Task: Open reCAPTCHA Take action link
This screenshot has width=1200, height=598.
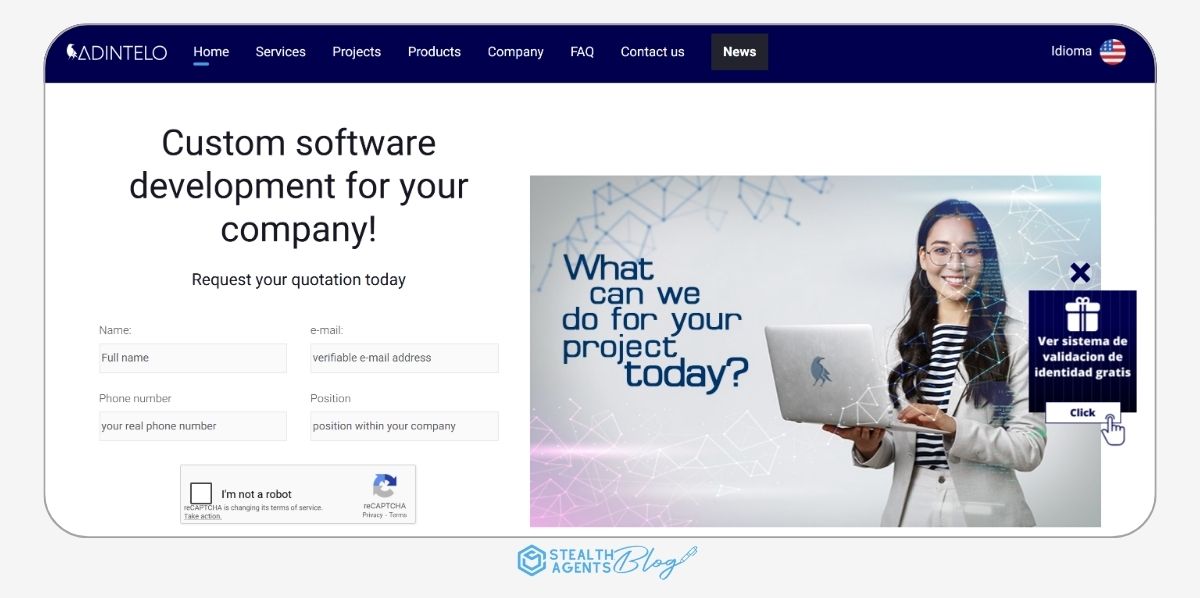Action: pos(203,516)
